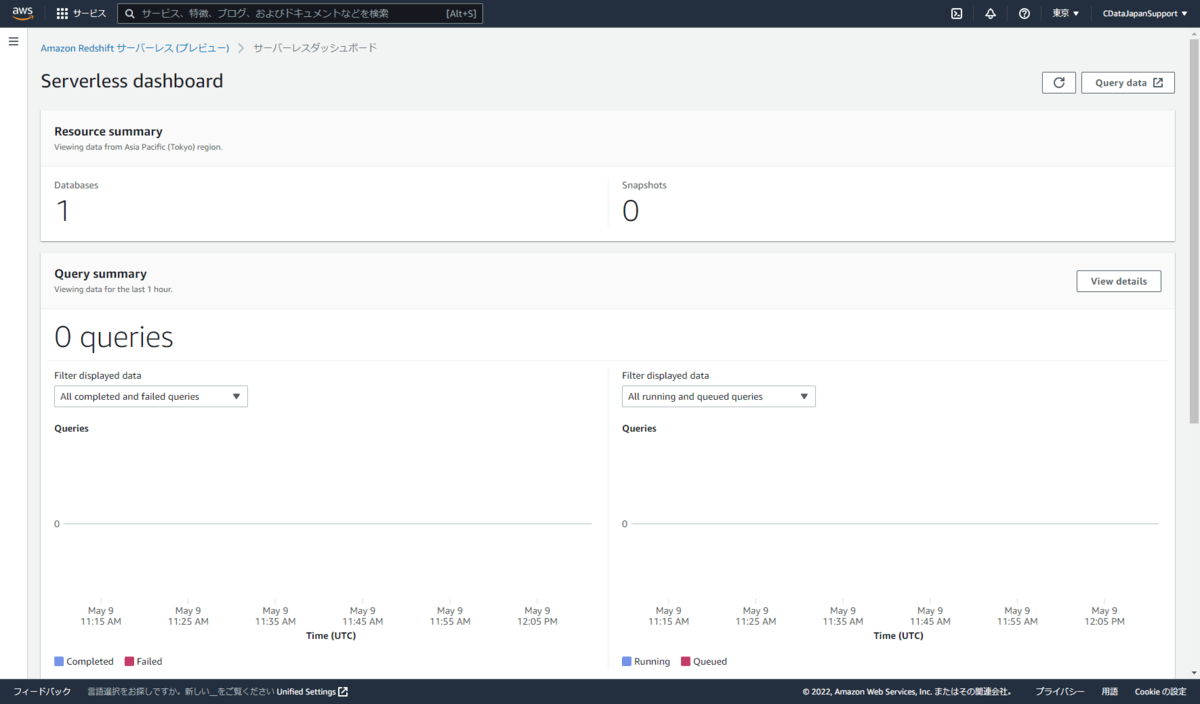Focus the AWS services search field
The image size is (1200, 704).
[x=300, y=14]
